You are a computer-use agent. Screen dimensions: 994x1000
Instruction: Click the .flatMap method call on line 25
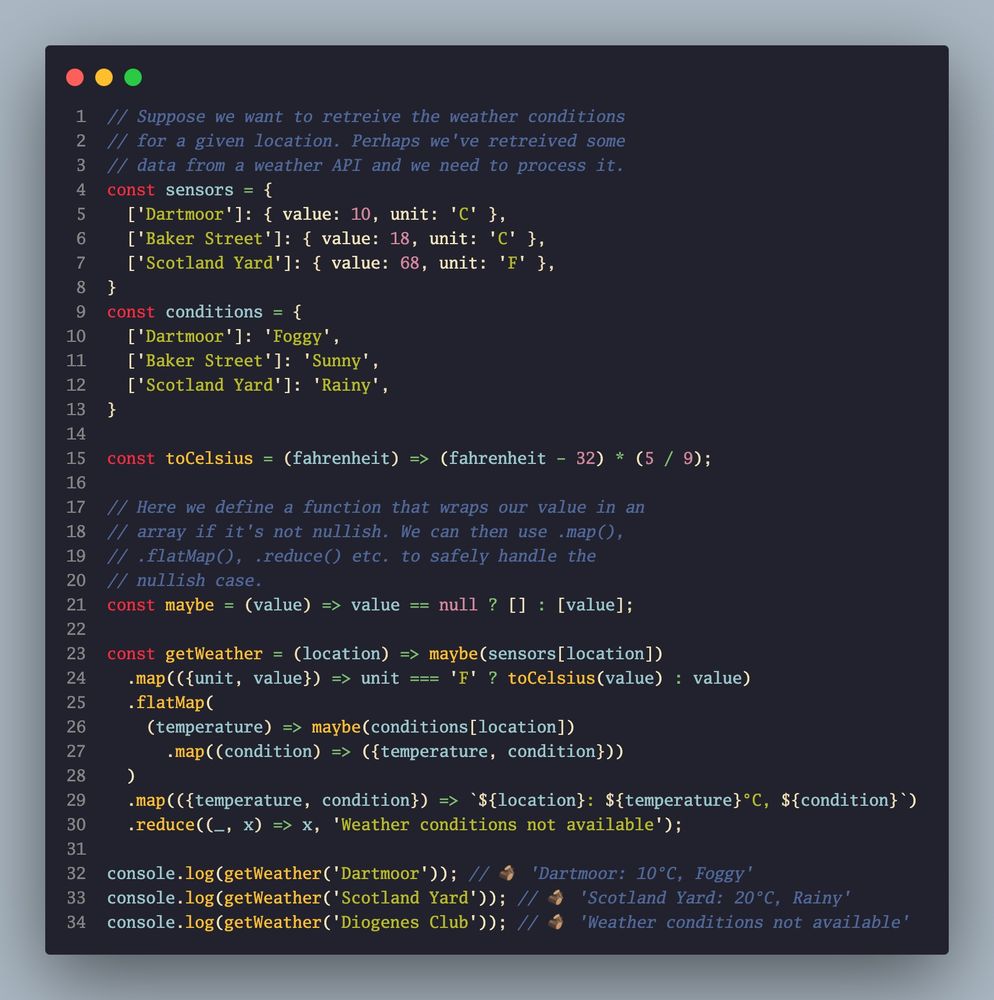165,702
